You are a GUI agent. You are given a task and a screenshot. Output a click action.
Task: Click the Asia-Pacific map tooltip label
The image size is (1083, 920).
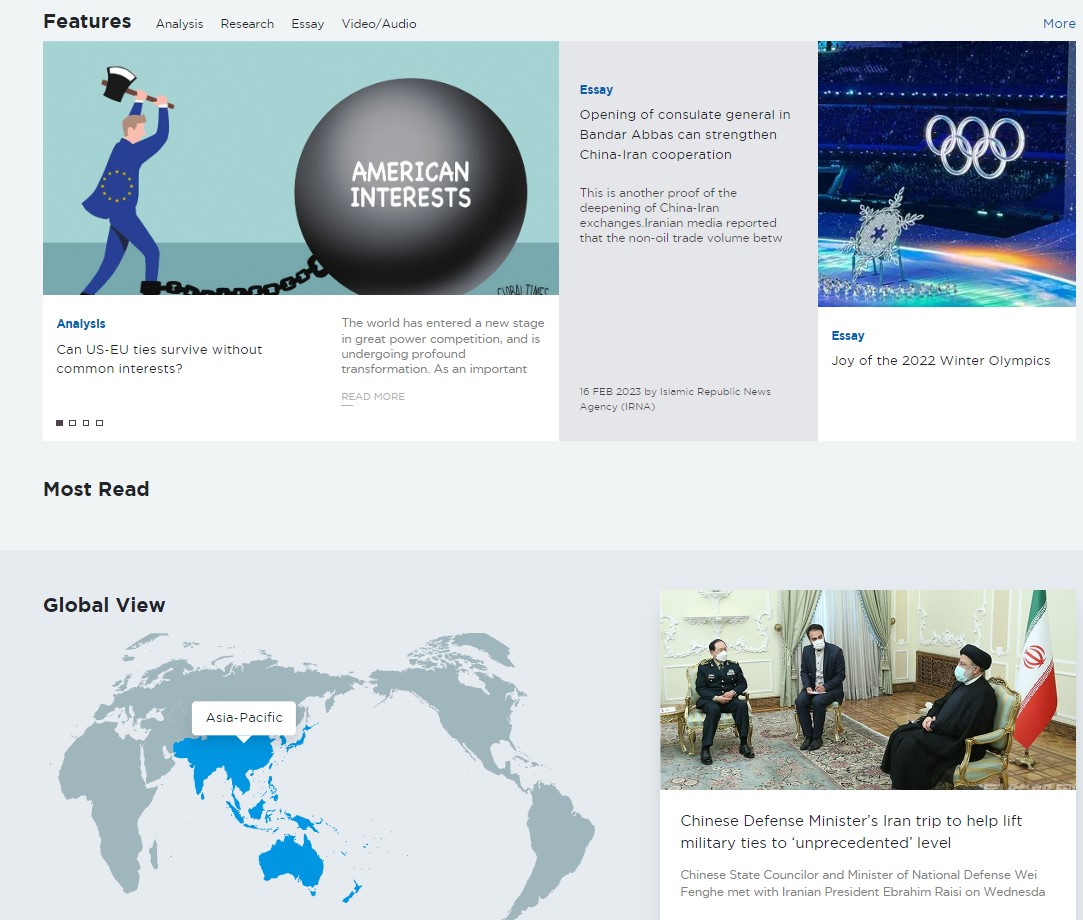(244, 718)
